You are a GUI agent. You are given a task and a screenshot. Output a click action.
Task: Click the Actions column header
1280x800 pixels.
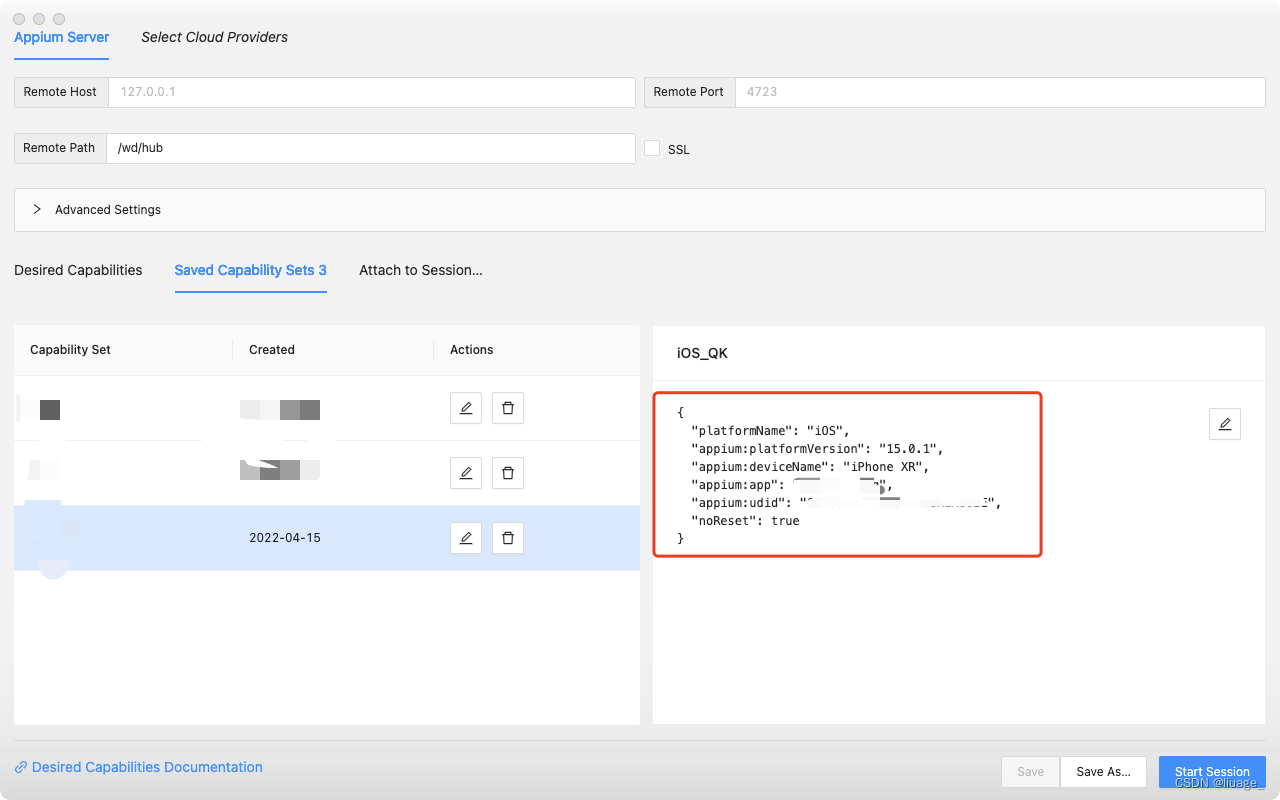tap(472, 350)
